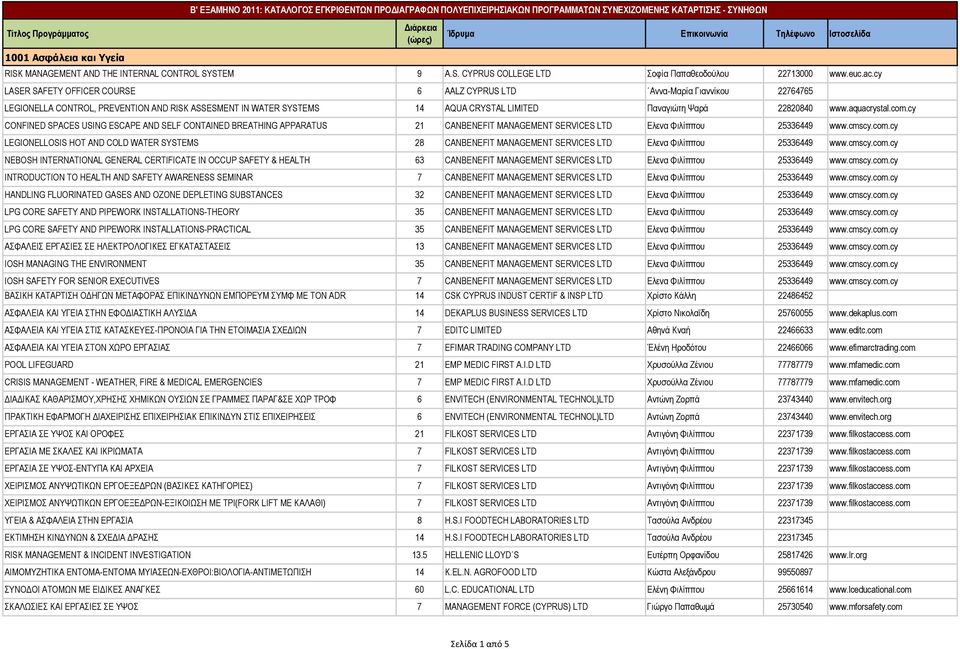Image resolution: width=960 pixels, height=649 pixels.
Task: Open the www.editc.com link
Action: pyautogui.click(x=856, y=330)
